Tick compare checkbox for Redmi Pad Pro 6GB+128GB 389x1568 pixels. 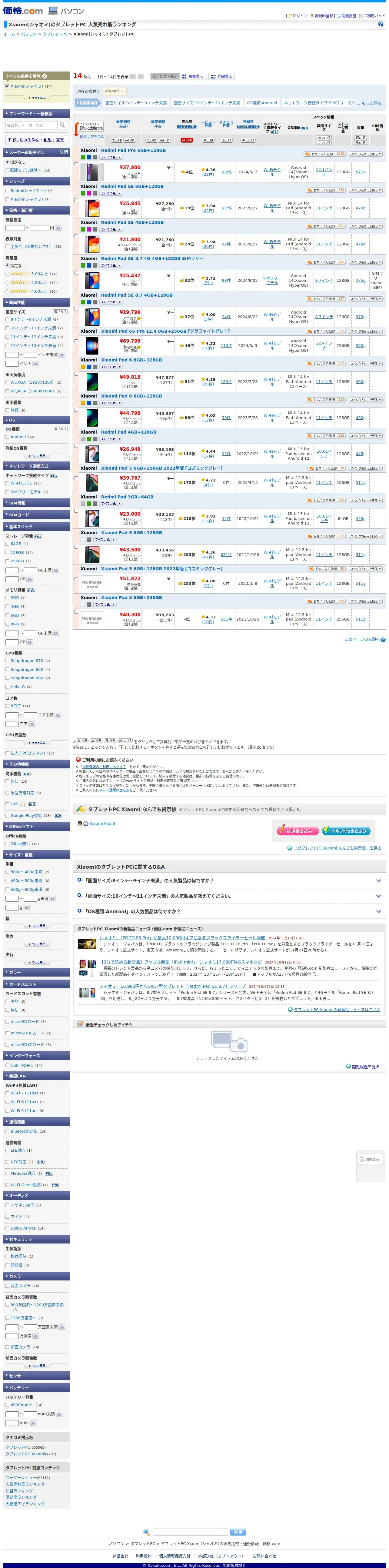76,164
